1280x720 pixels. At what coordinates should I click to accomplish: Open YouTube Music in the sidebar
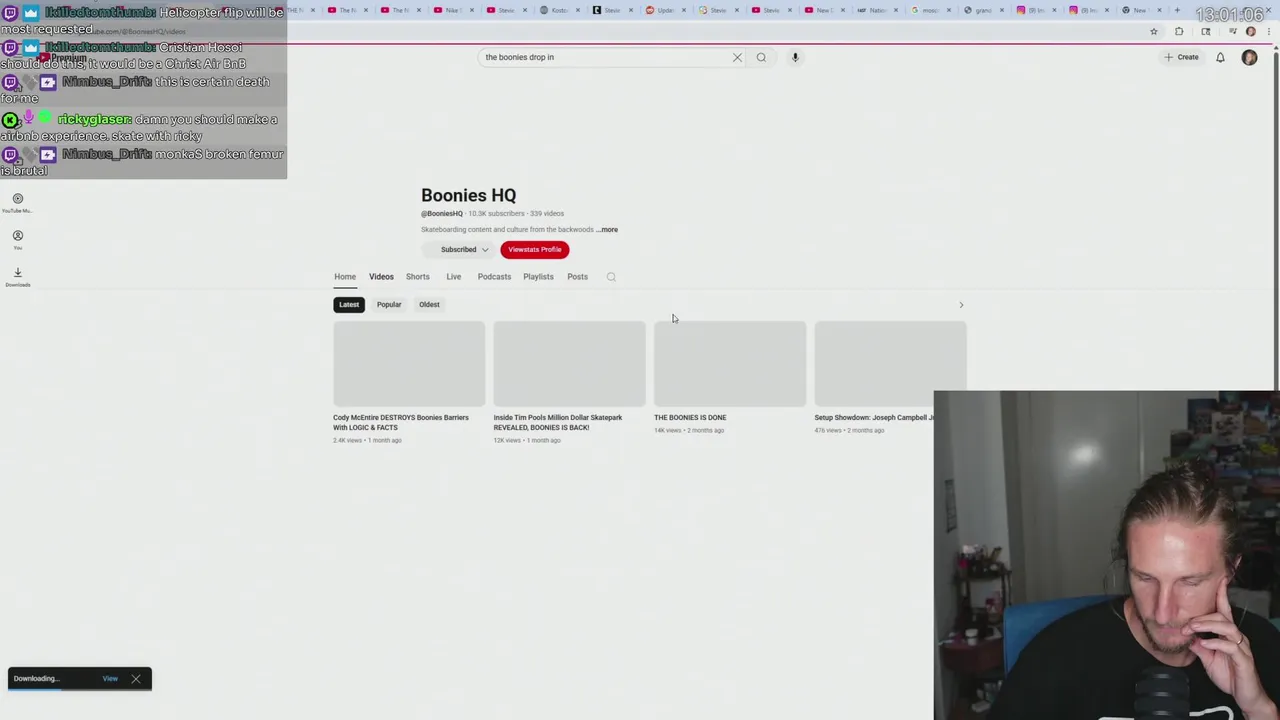click(x=17, y=203)
